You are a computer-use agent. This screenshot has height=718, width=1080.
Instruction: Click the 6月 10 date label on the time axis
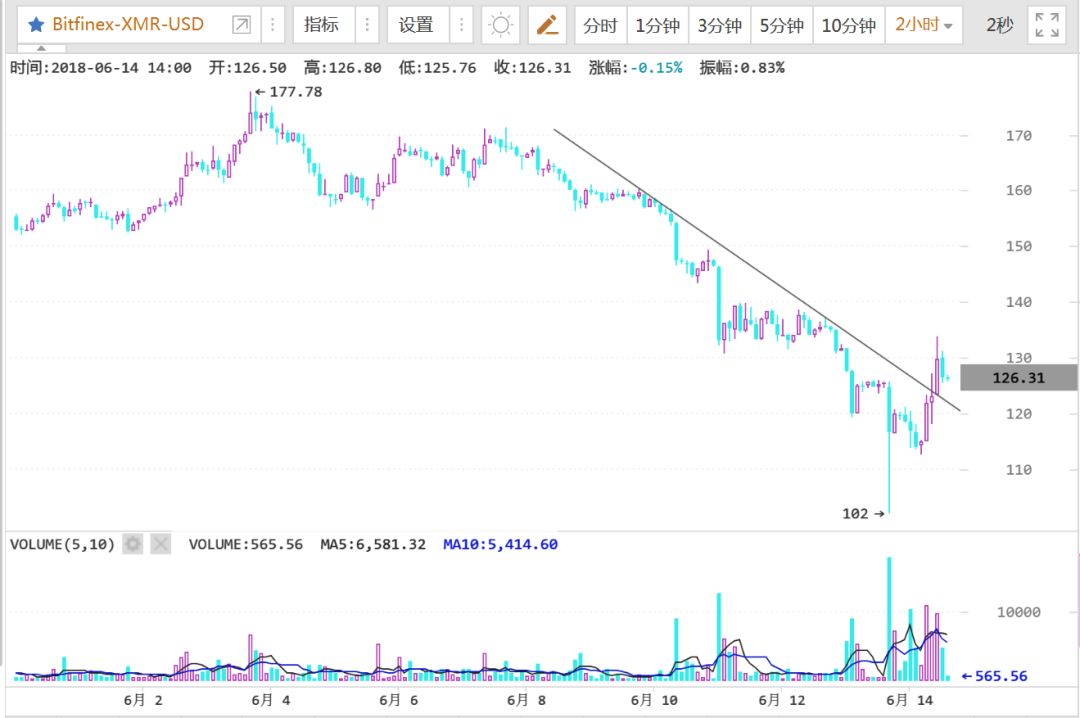click(654, 700)
